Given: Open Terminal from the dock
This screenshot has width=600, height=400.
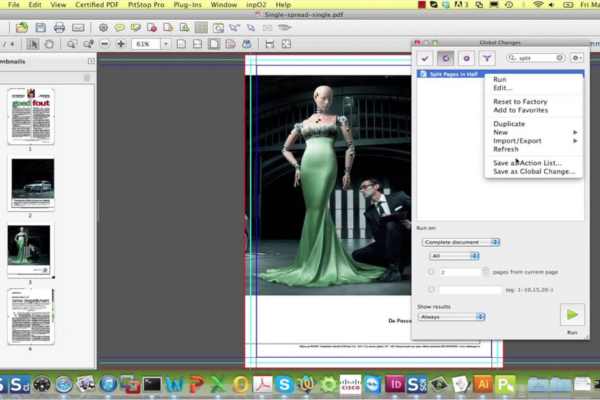Looking at the screenshot, I should click(152, 384).
